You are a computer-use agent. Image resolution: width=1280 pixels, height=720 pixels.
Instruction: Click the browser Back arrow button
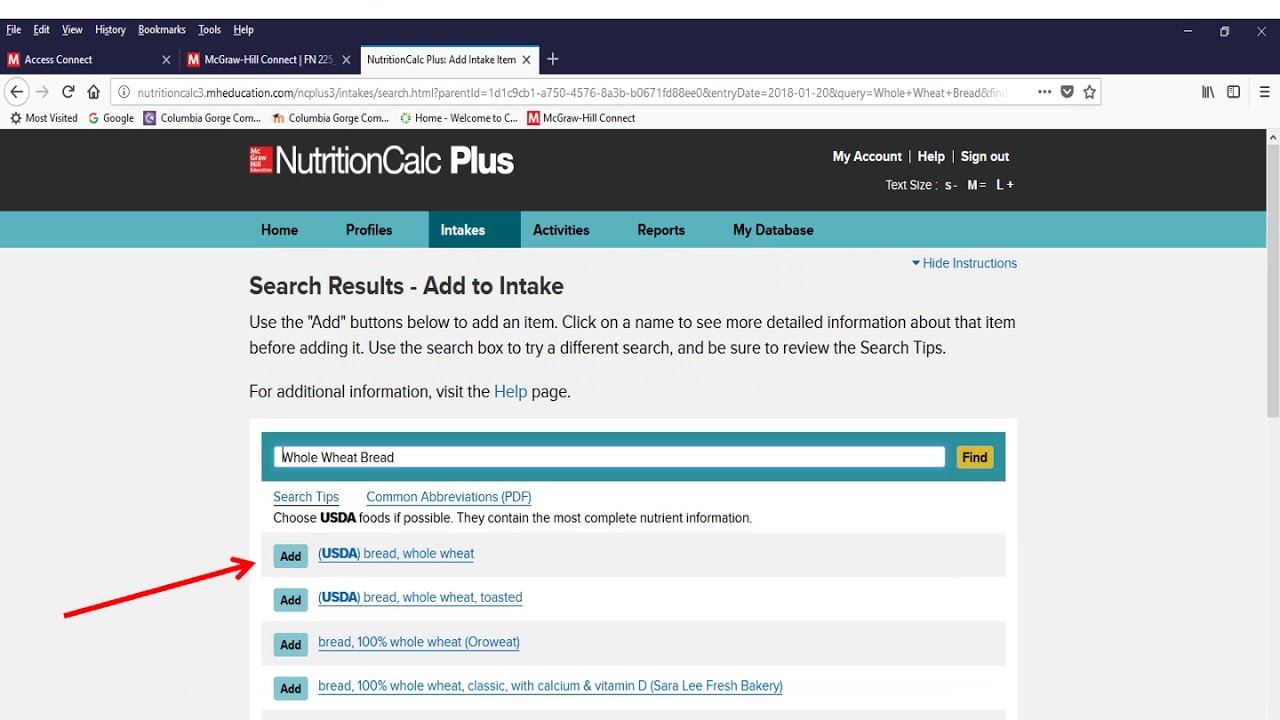tap(16, 92)
